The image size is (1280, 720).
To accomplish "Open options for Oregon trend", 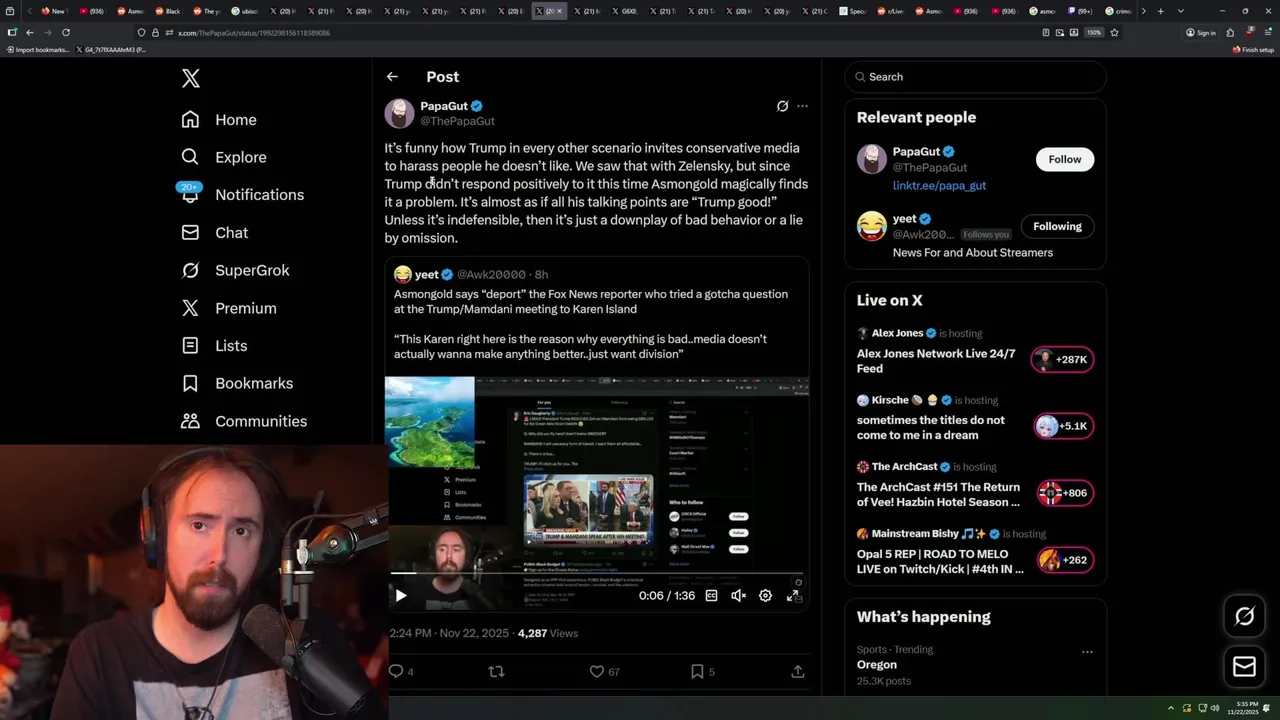I will (1087, 652).
